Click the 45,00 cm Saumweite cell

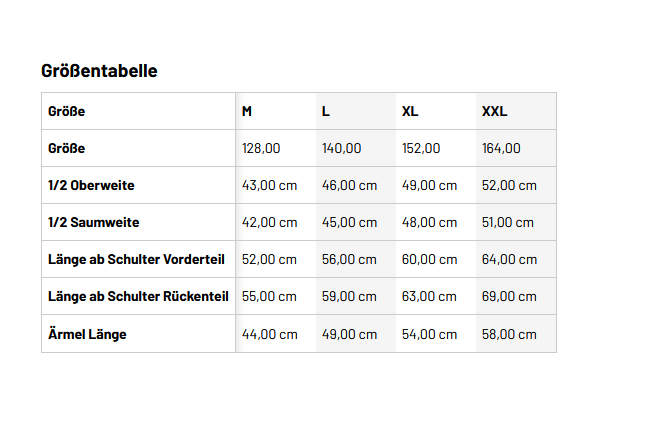coord(349,222)
